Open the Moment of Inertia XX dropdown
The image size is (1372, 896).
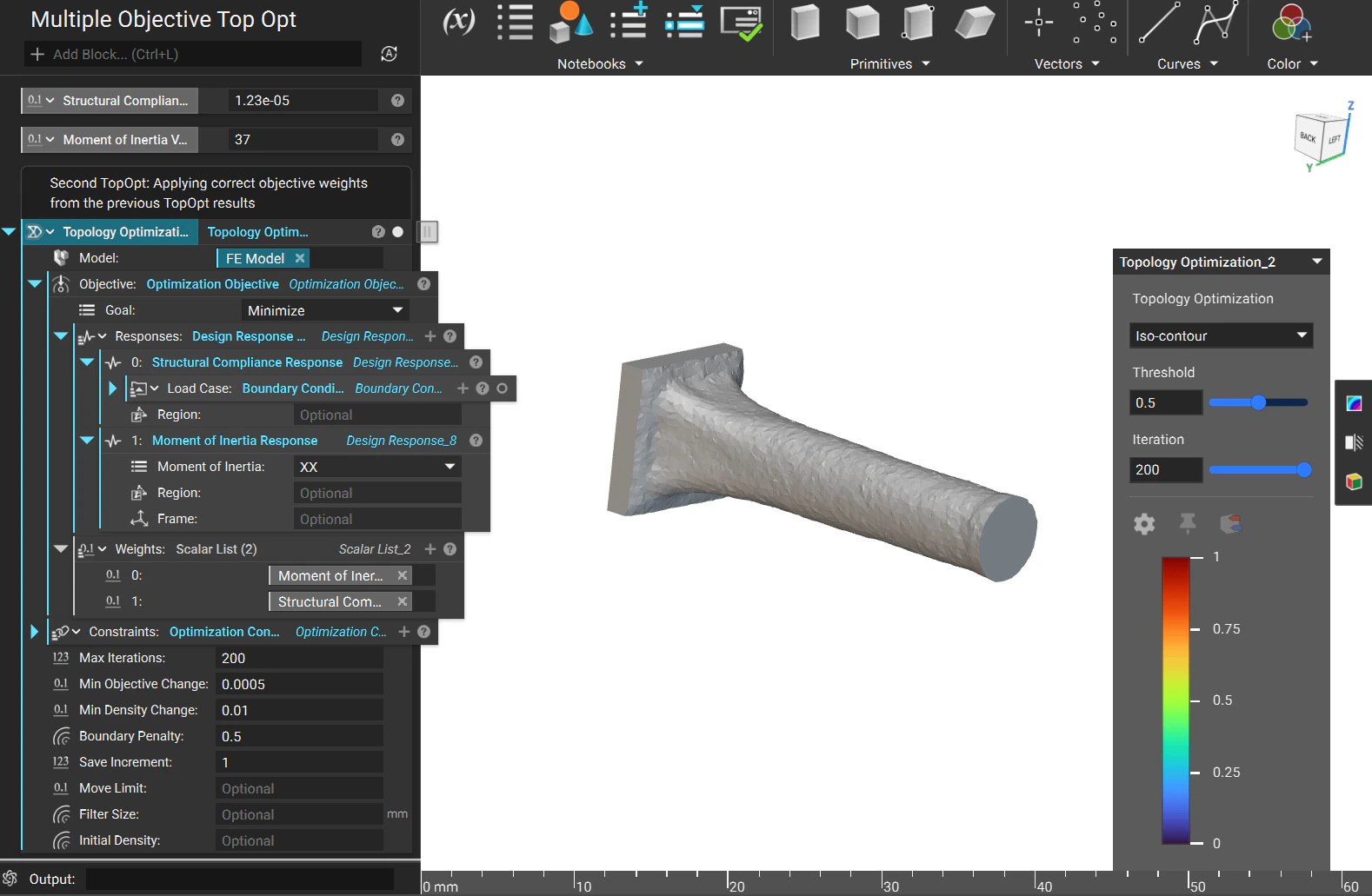(377, 467)
